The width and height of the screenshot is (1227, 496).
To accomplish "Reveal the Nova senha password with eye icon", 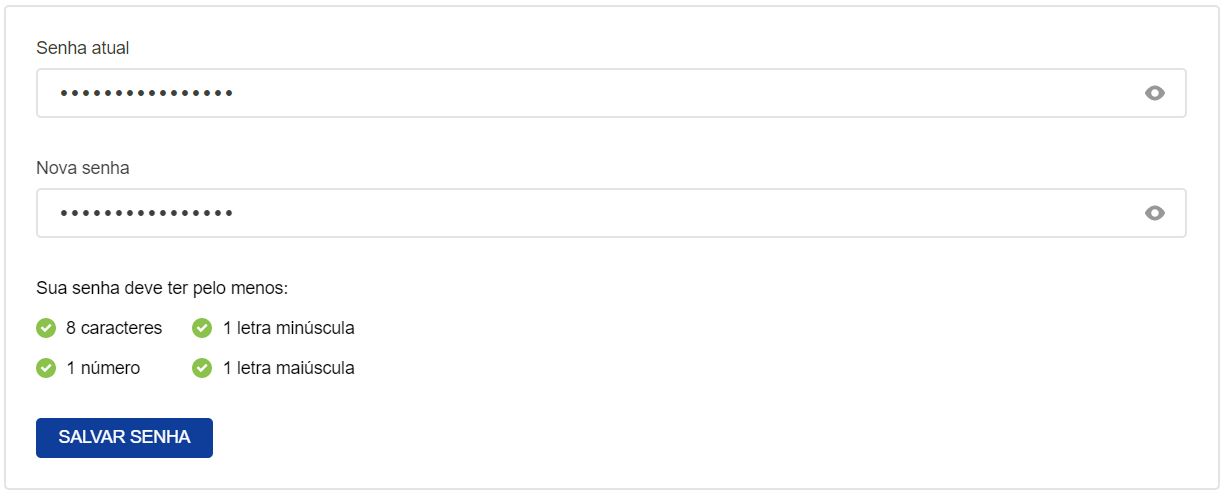I will pos(1155,213).
